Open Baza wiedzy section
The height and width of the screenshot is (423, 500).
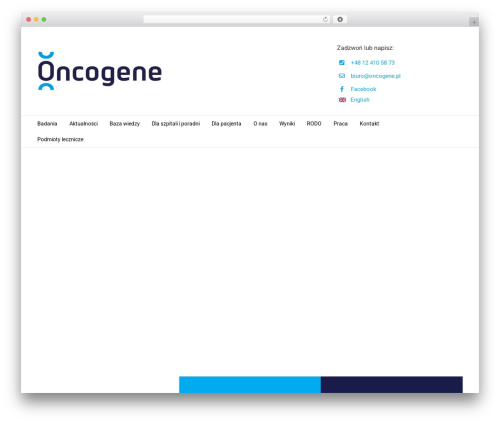(125, 124)
